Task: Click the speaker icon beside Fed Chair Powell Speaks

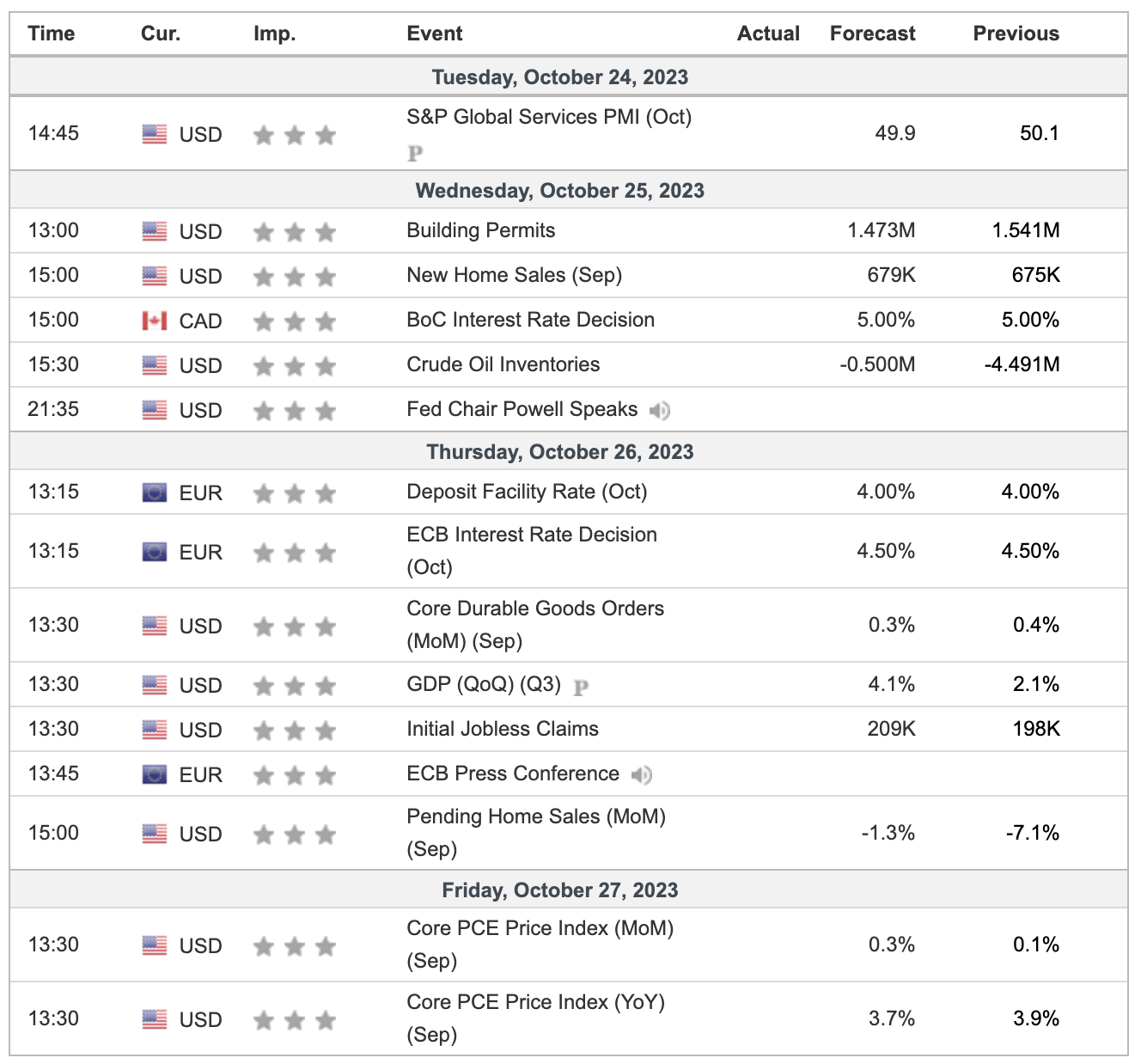Action: click(660, 411)
